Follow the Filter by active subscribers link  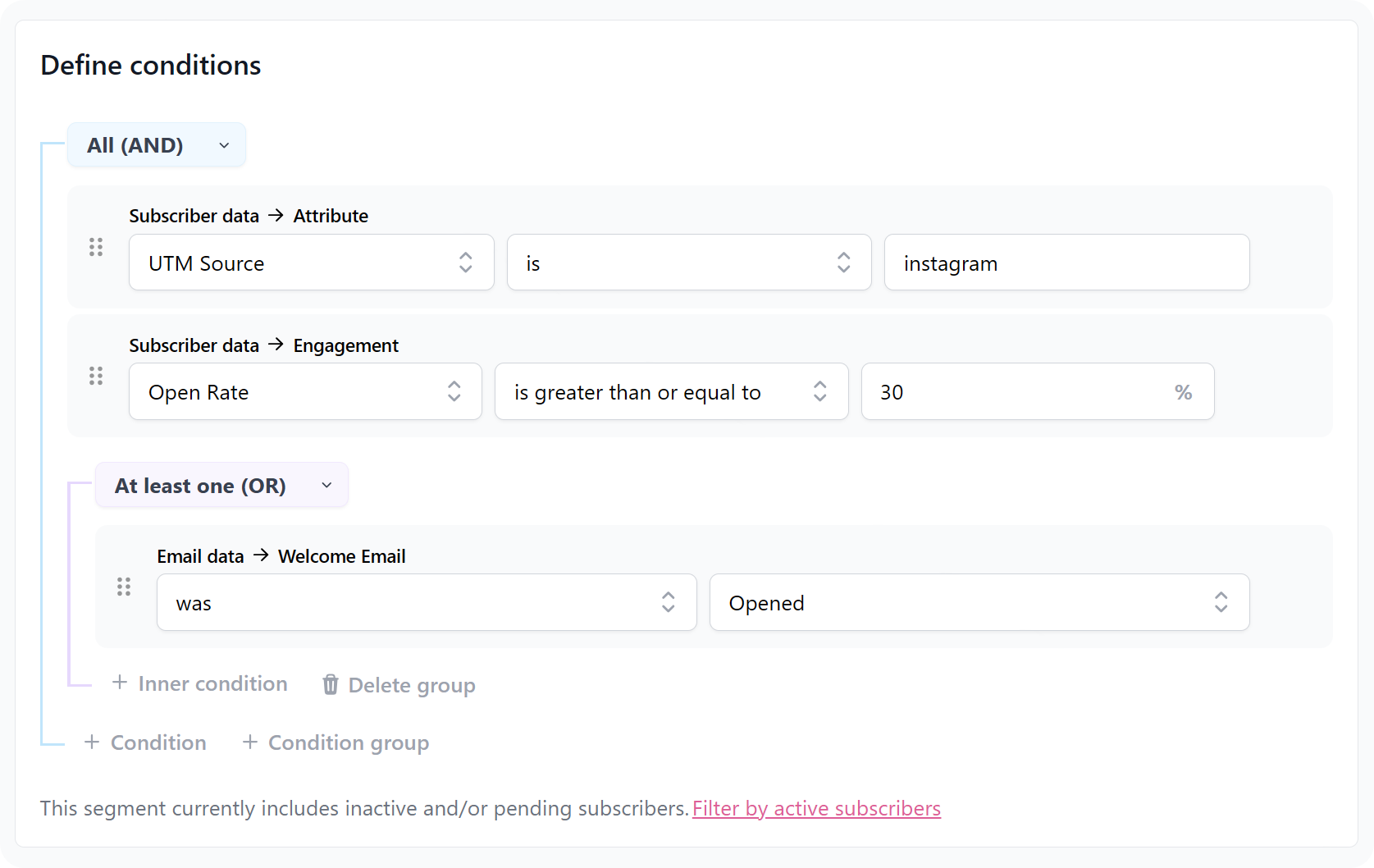pos(816,808)
